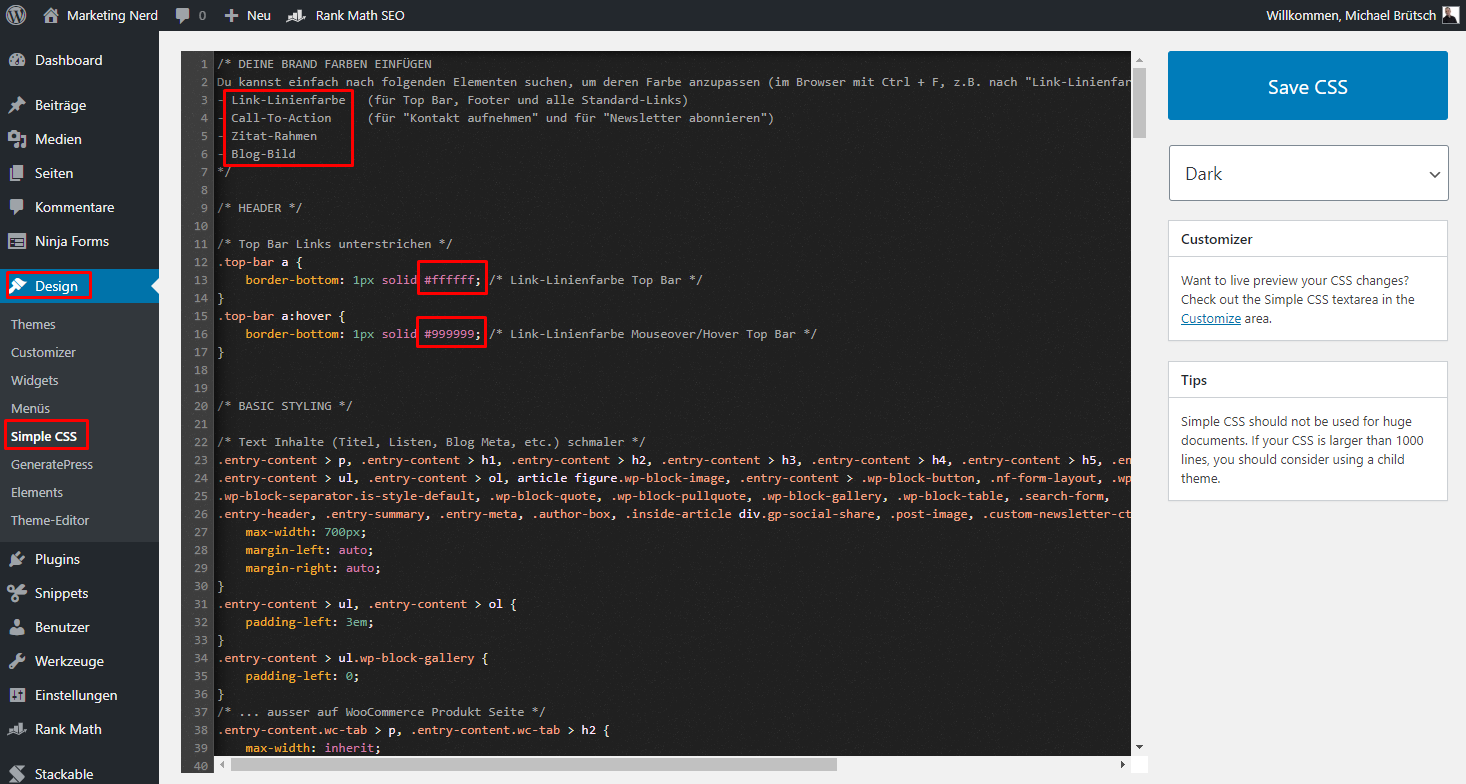Open the Menüs submenu item
This screenshot has width=1466, height=784.
point(30,408)
